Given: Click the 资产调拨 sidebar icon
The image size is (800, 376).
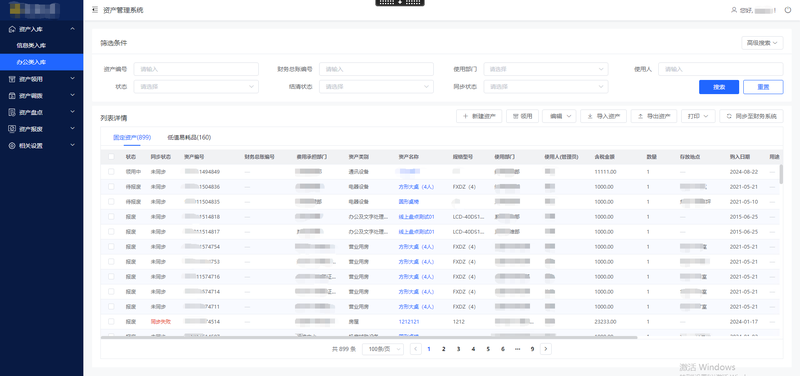Looking at the screenshot, I should (12, 95).
